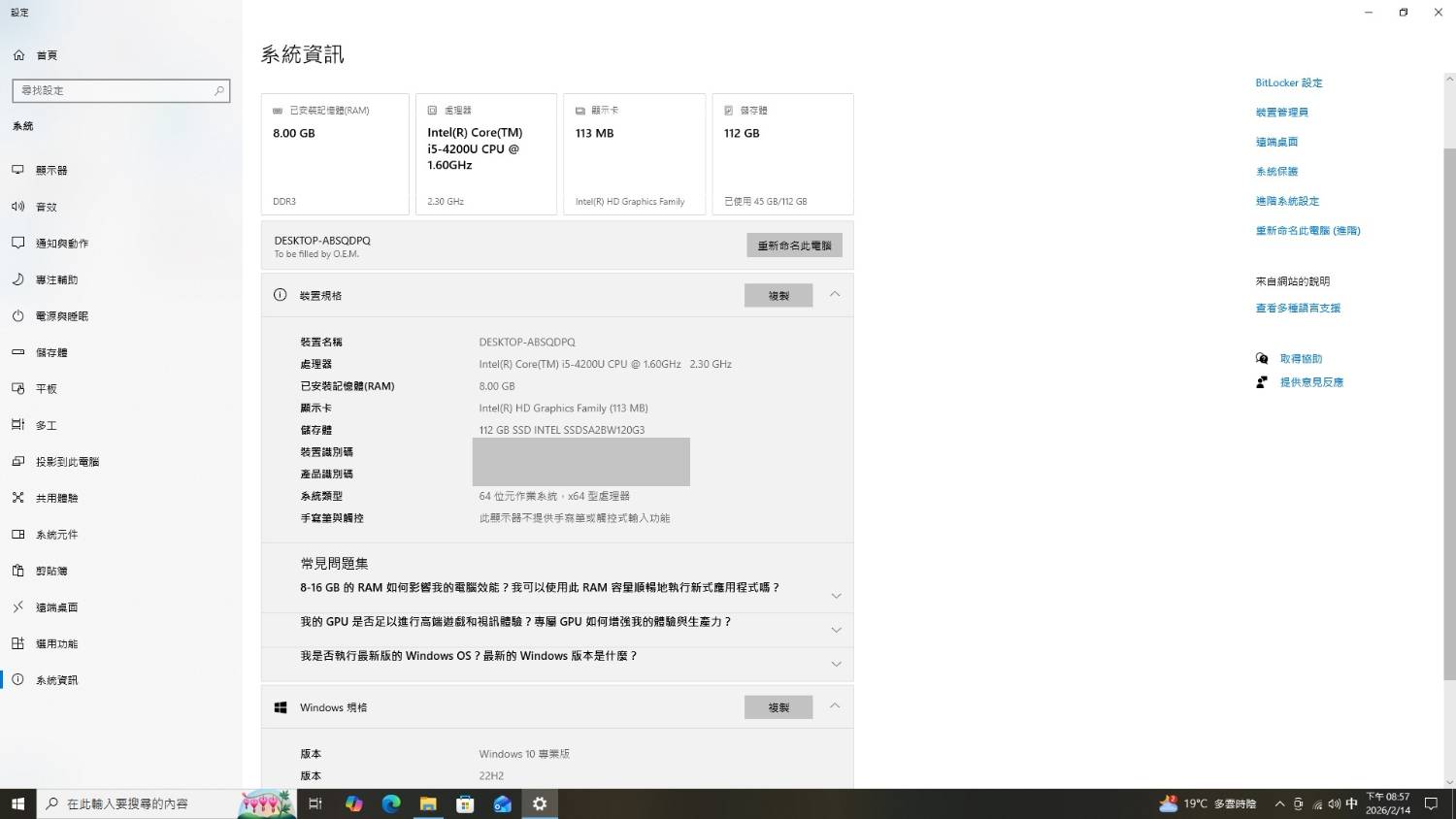Launch Microsoft Edge from the taskbar
This screenshot has height=819, width=1456.
391,803
